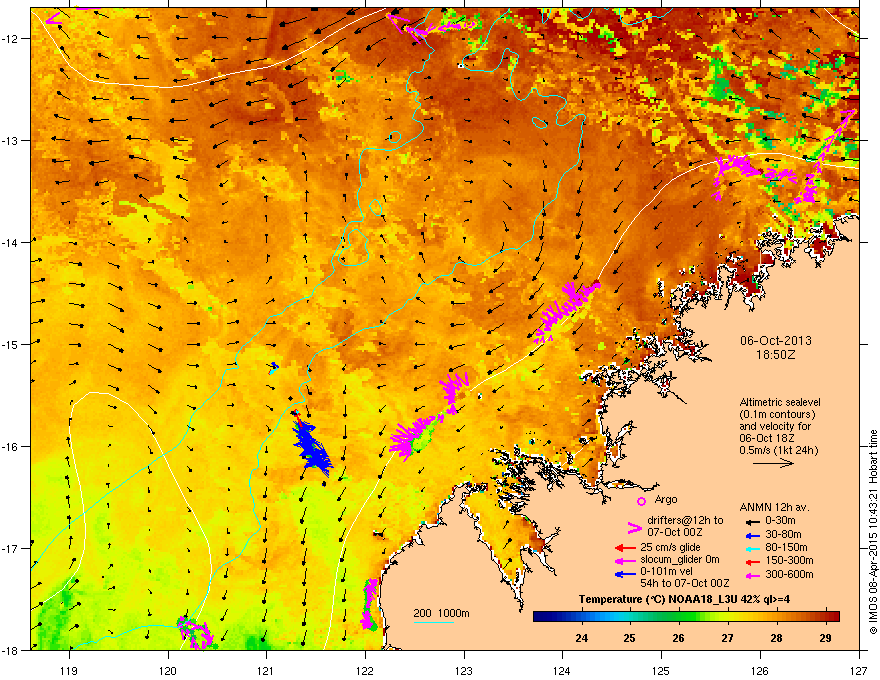This screenshot has height=680, width=880.
Task: Click the 121 longitude axis label
Action: coord(266,670)
